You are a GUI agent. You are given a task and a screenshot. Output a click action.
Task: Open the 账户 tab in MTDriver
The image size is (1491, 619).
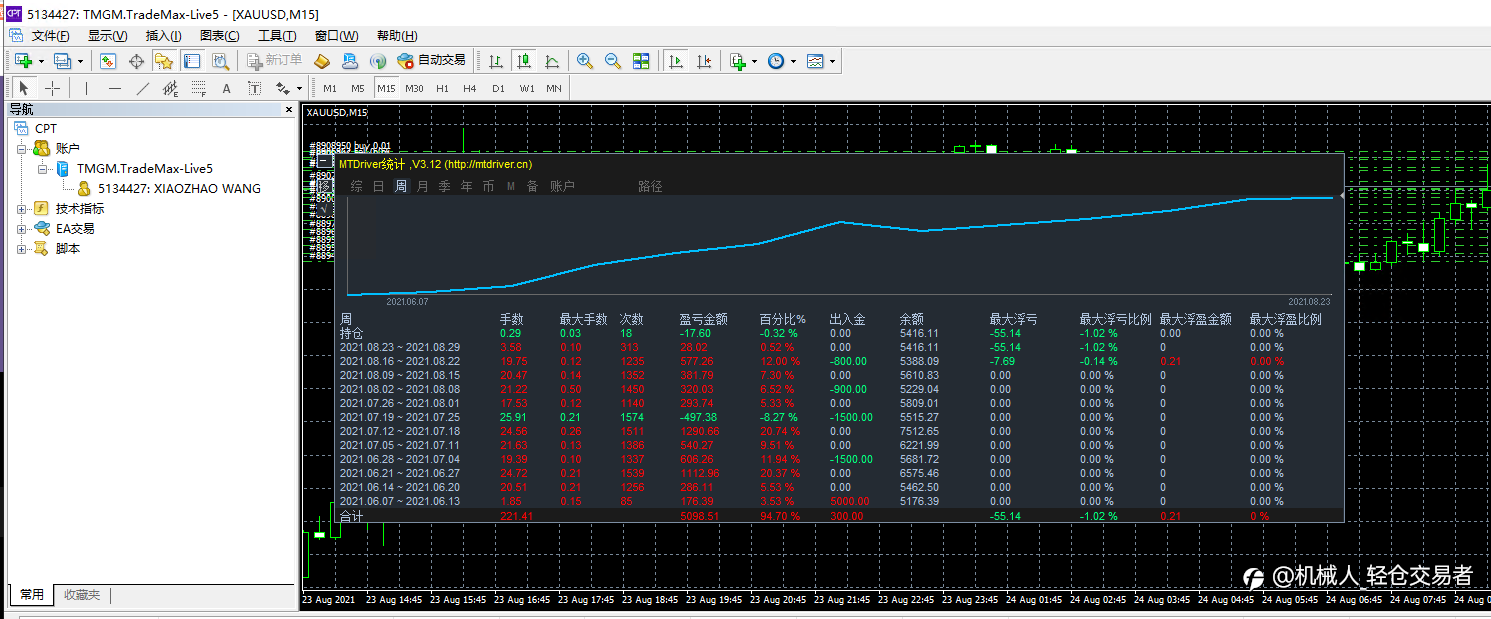point(562,186)
